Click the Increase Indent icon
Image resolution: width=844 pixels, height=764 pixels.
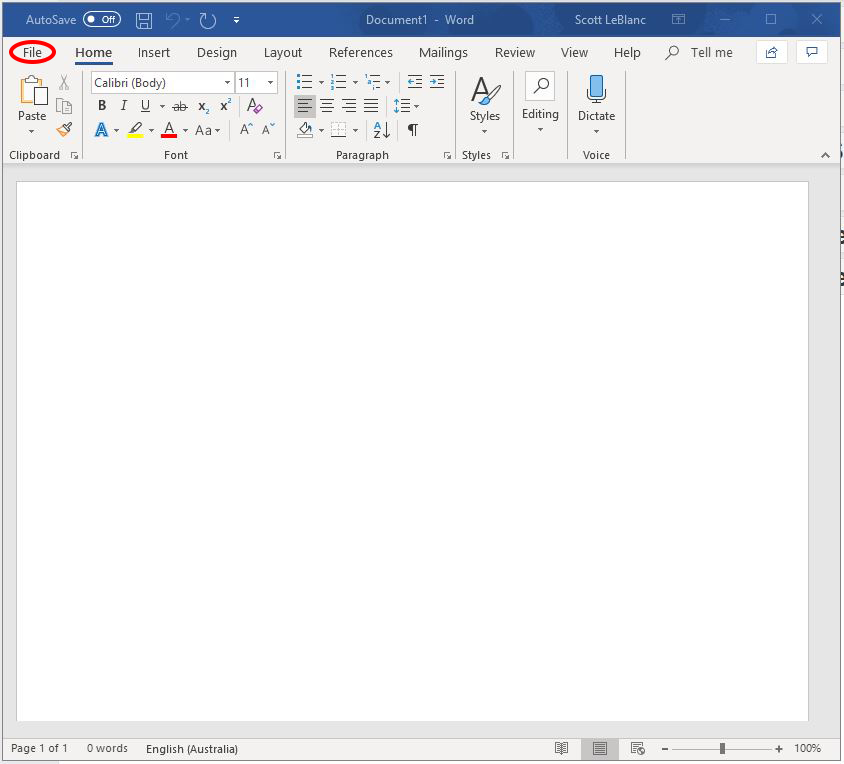click(436, 83)
